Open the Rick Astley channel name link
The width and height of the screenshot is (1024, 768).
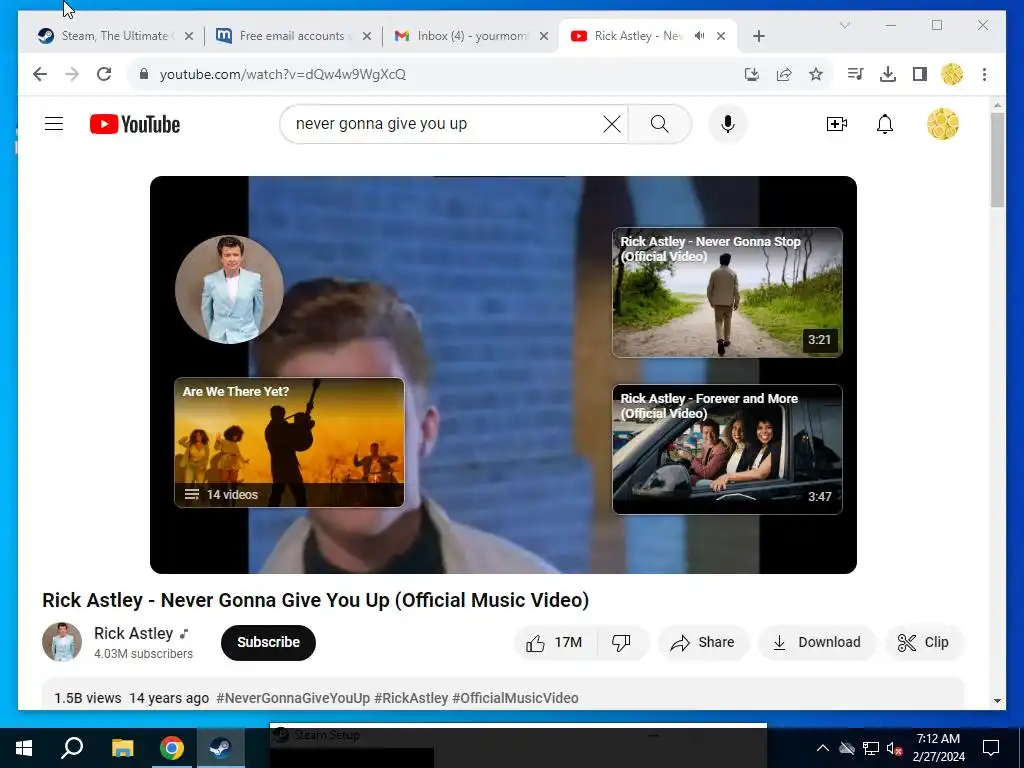point(133,633)
